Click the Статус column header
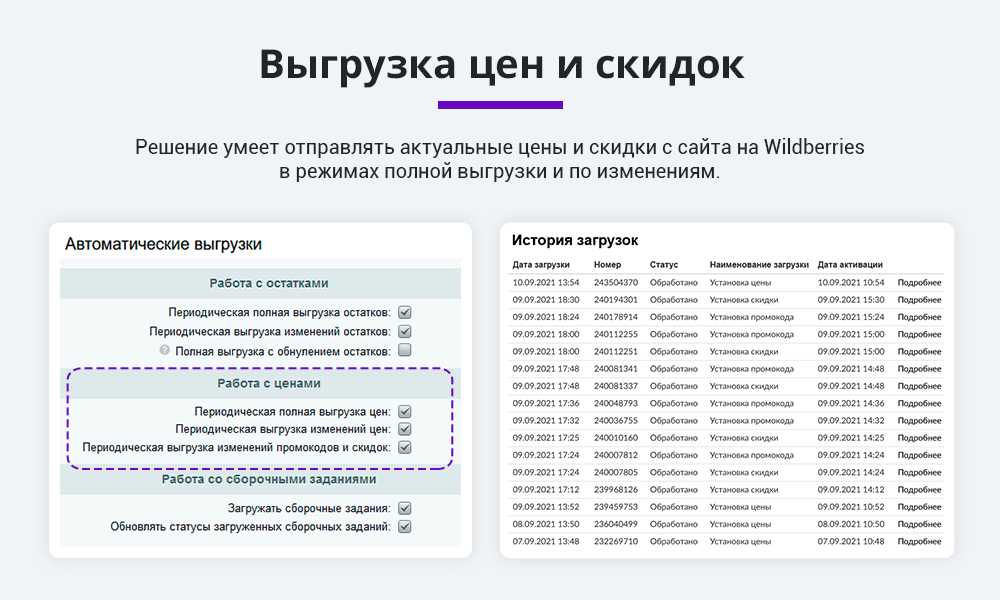This screenshot has height=600, width=1000. point(664,265)
